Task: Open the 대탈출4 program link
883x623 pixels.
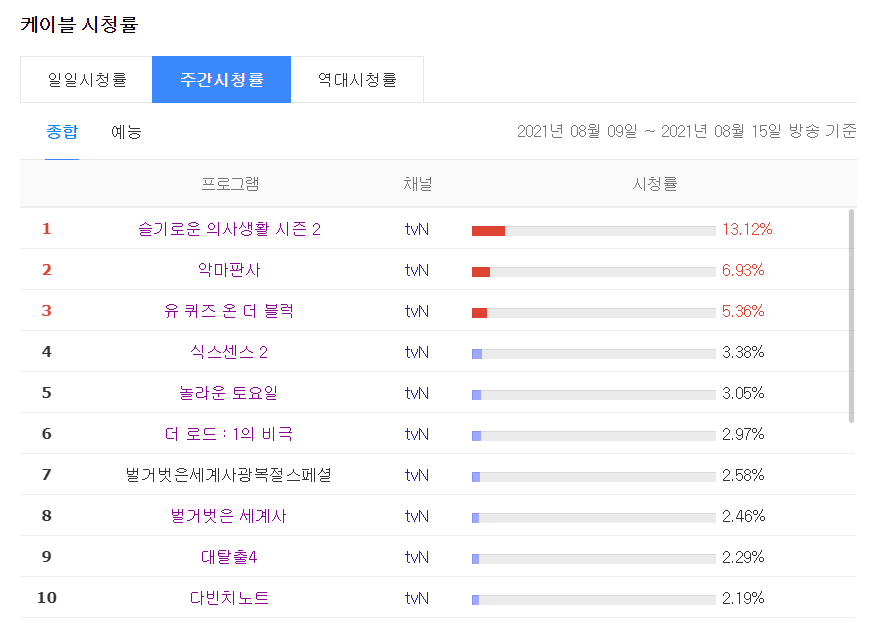Action: click(229, 557)
